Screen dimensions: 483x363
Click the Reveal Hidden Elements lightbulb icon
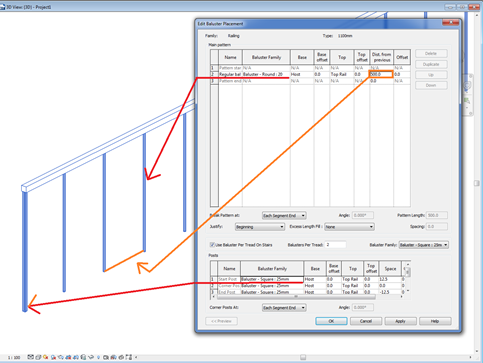[x=98, y=357]
